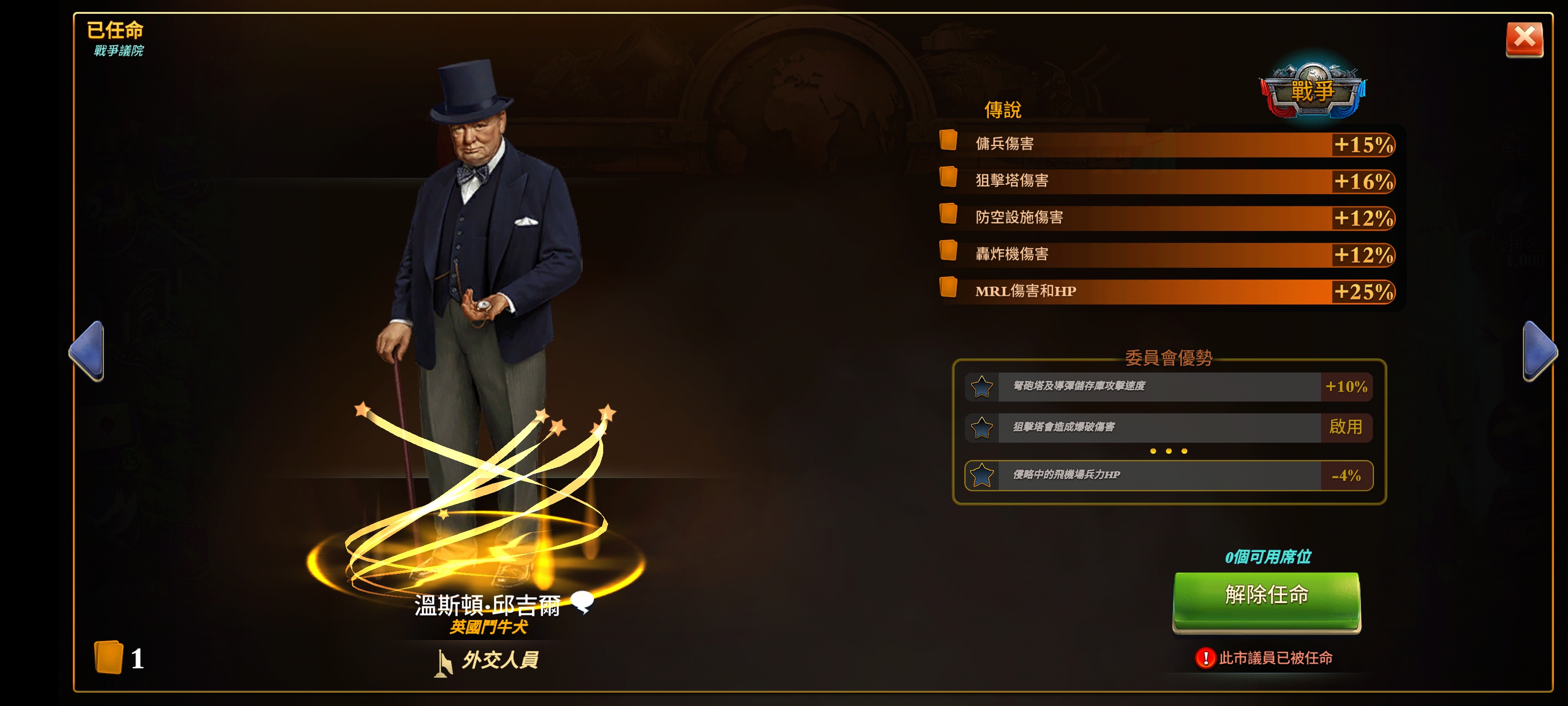Click the star icon for 飛機場兵力HP
Image resolution: width=1568 pixels, height=706 pixels.
[981, 475]
